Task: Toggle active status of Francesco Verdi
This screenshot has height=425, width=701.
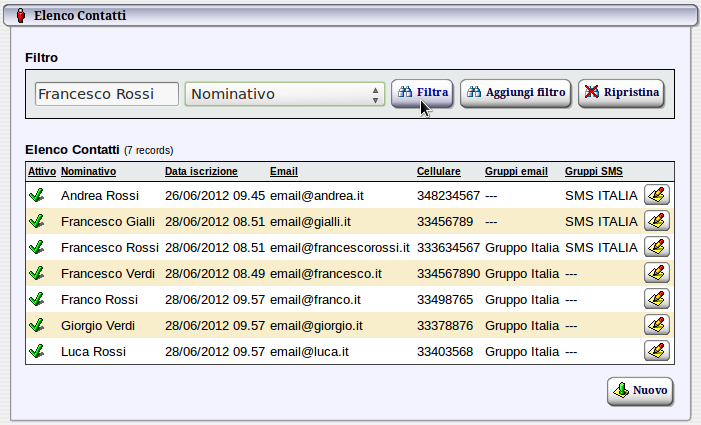Action: [x=37, y=273]
